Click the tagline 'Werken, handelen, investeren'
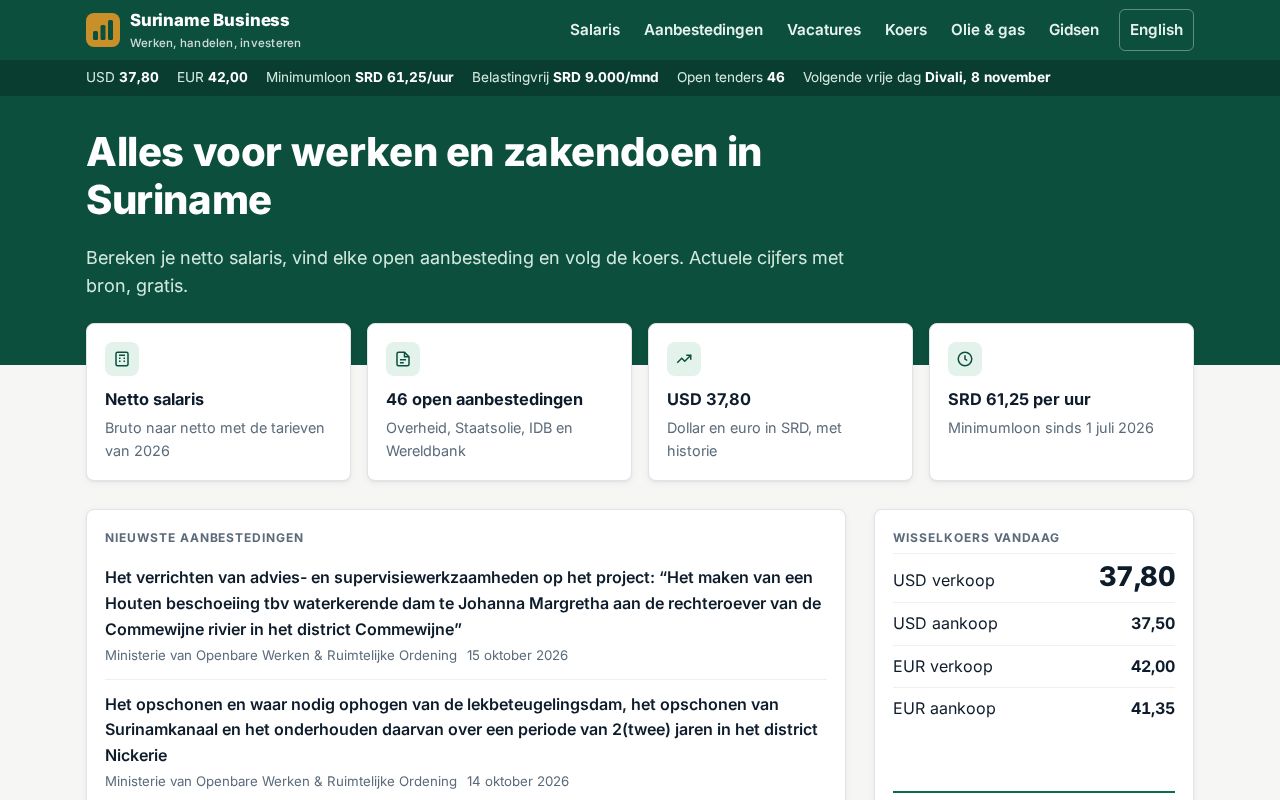 coord(215,43)
